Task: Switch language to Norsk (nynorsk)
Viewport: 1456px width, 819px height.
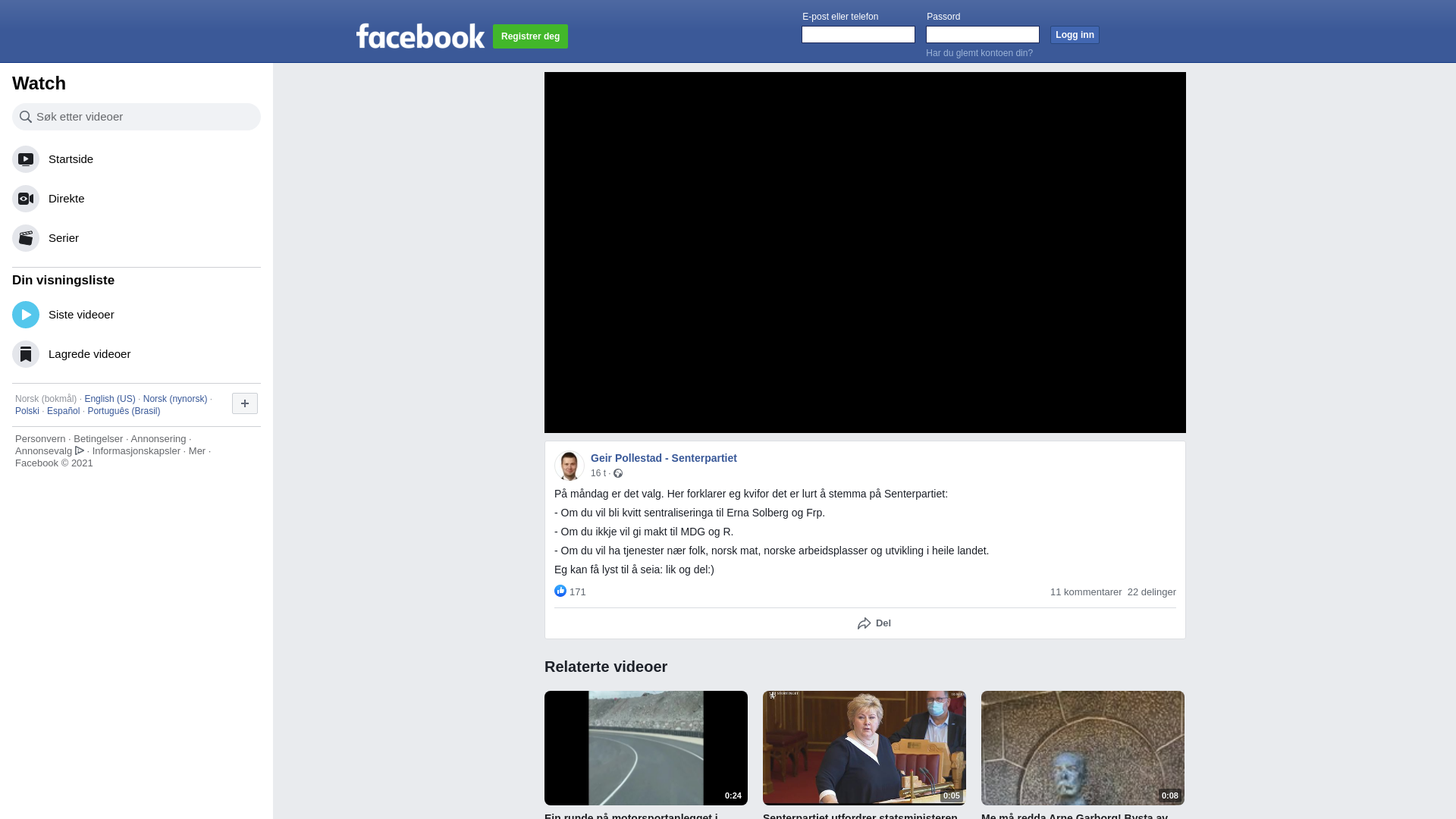Action: click(x=175, y=399)
